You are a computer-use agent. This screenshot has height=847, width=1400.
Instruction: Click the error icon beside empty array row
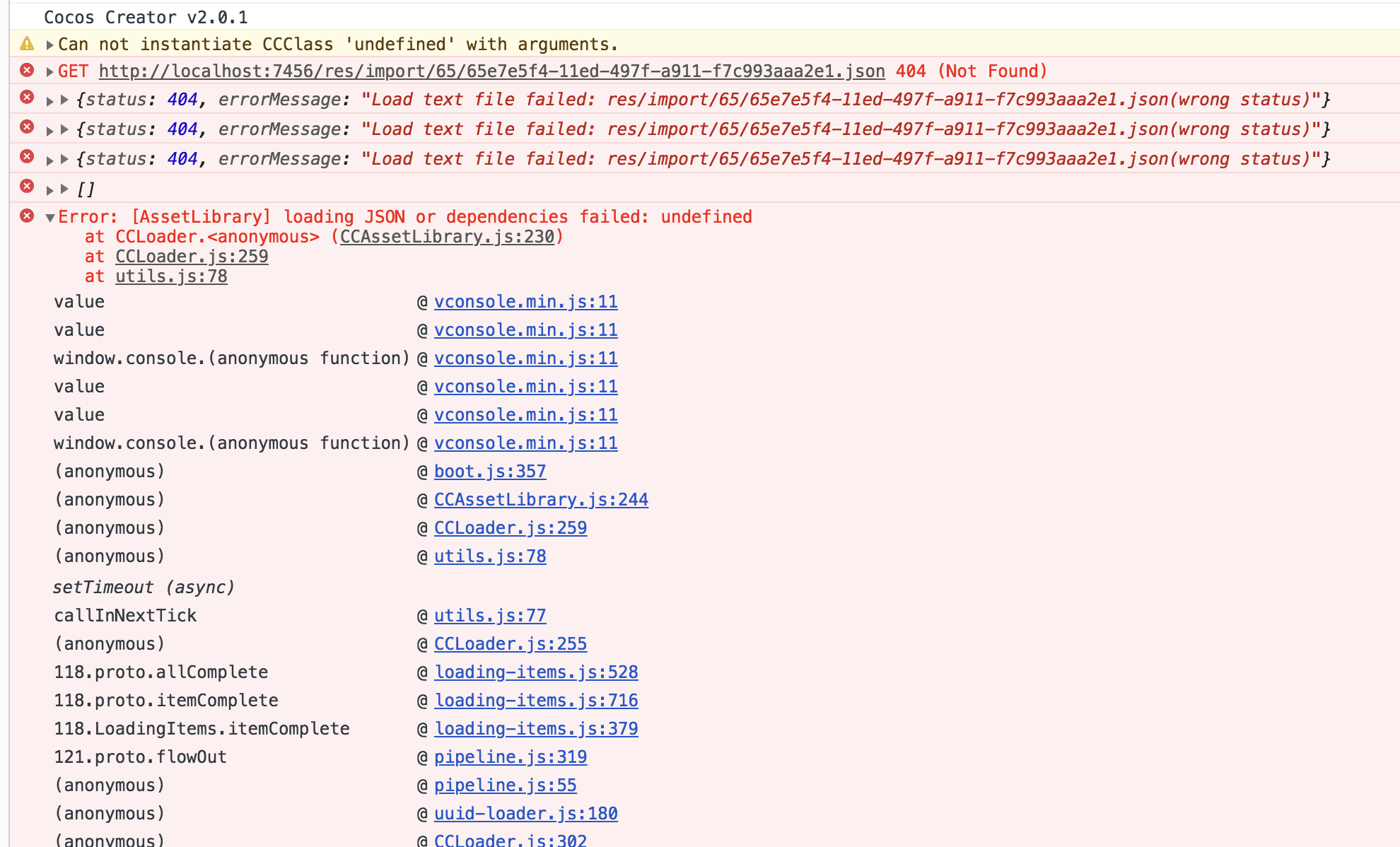coord(27,186)
